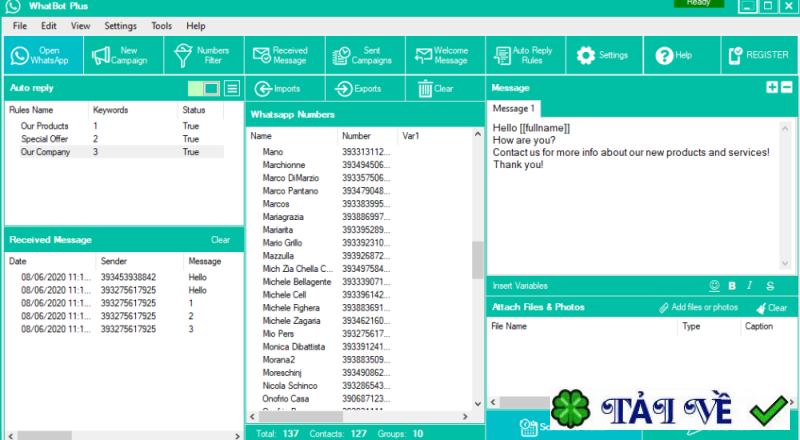Open the auto reply rules list icon
This screenshot has width=800, height=440.
point(232,88)
